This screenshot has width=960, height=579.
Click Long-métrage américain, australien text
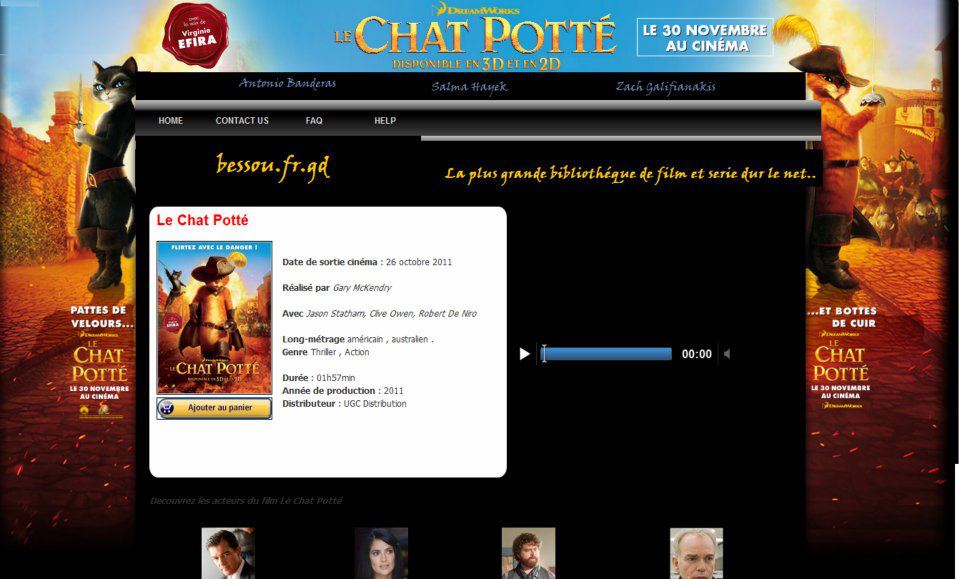pyautogui.click(x=358, y=339)
